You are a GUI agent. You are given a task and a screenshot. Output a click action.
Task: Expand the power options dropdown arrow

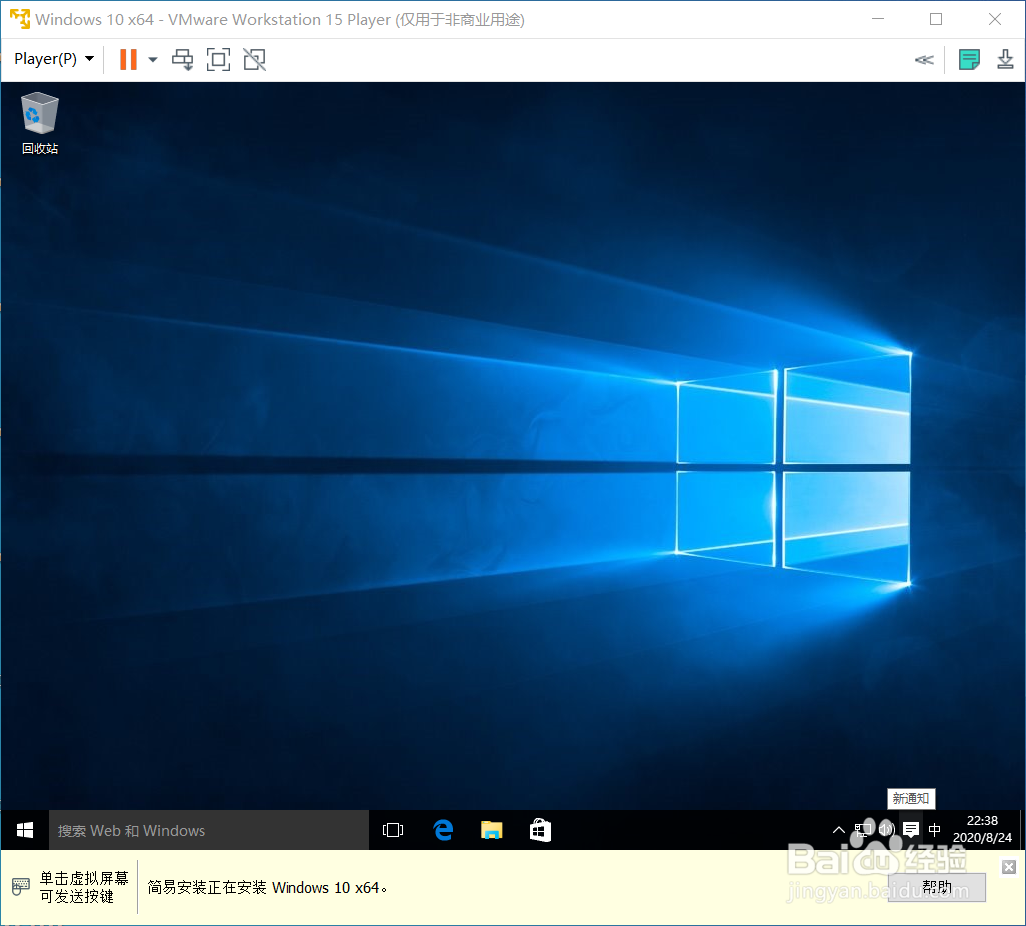coord(152,60)
